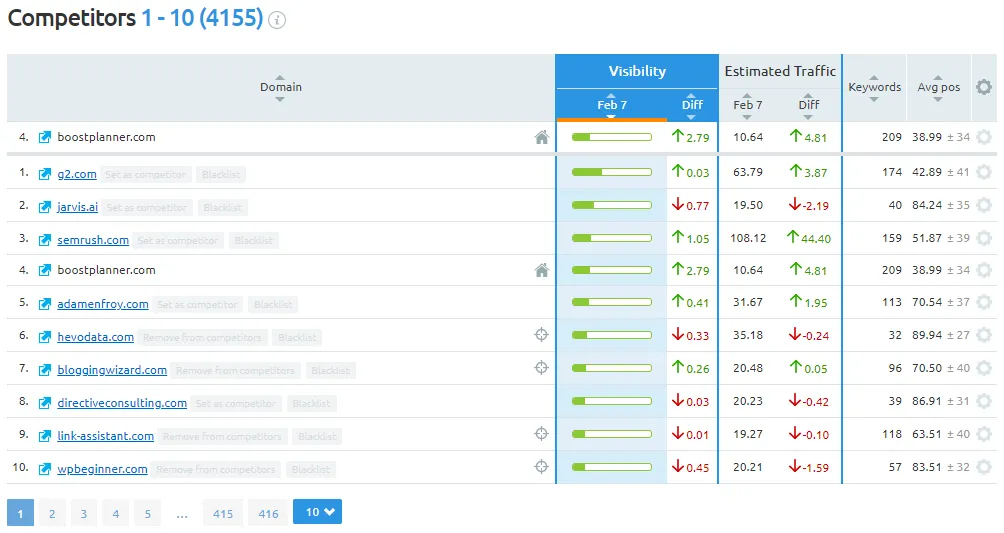Remove hevodata.com from competitors

tap(202, 338)
